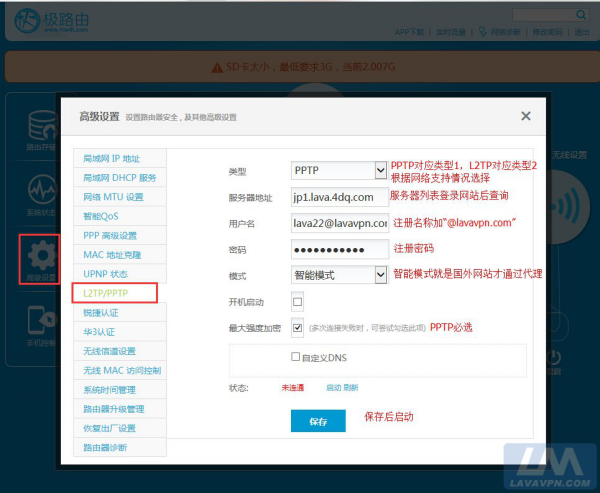
Task: Open 路由器诊断 menu item
Action: point(120,447)
